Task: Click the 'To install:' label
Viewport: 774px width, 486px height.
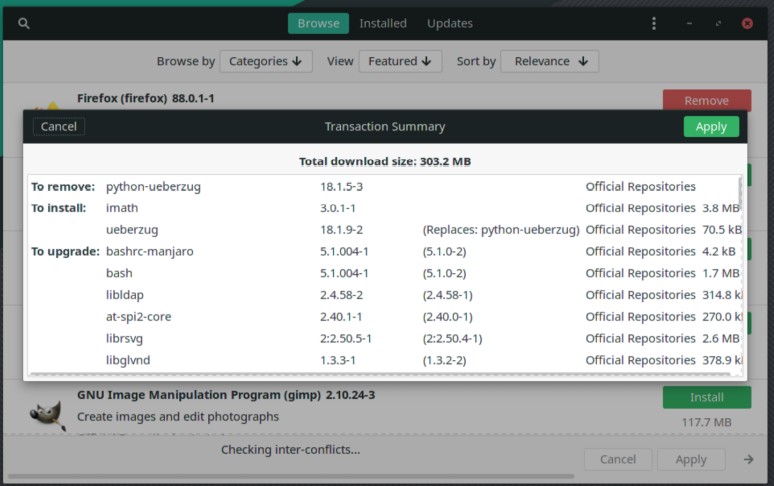Action: (59, 208)
